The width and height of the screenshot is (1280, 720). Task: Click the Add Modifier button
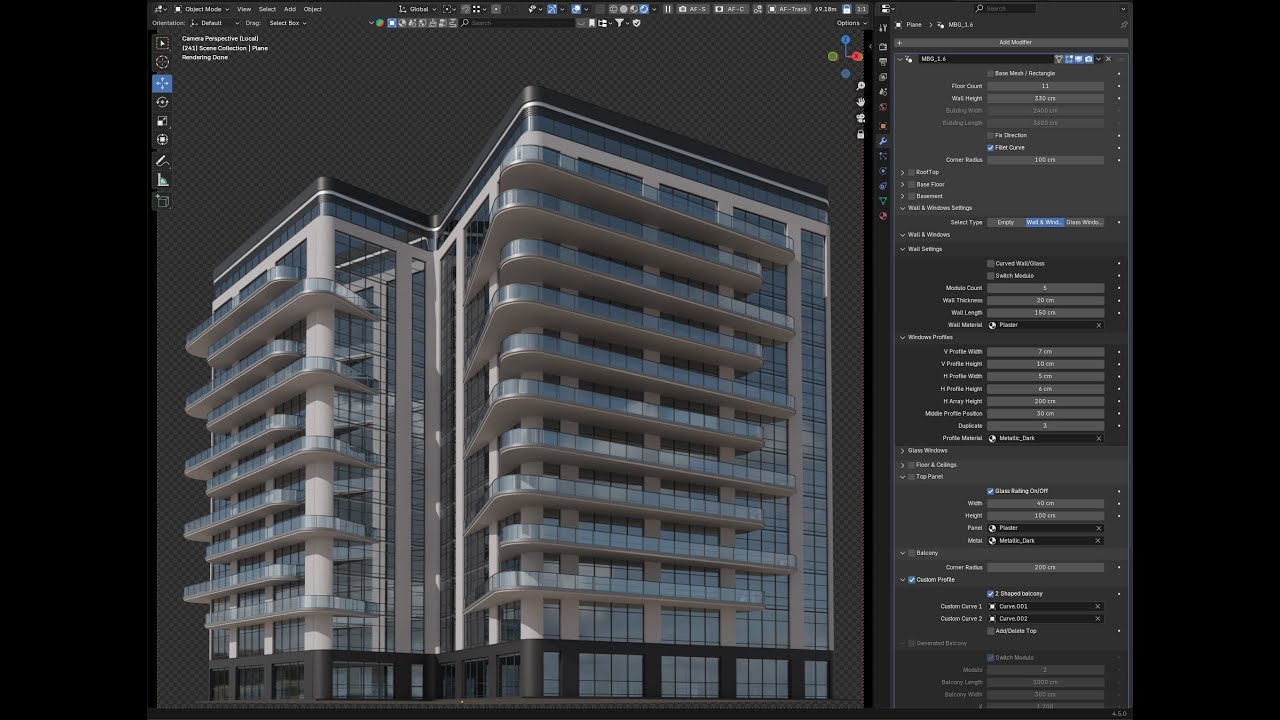(1012, 42)
